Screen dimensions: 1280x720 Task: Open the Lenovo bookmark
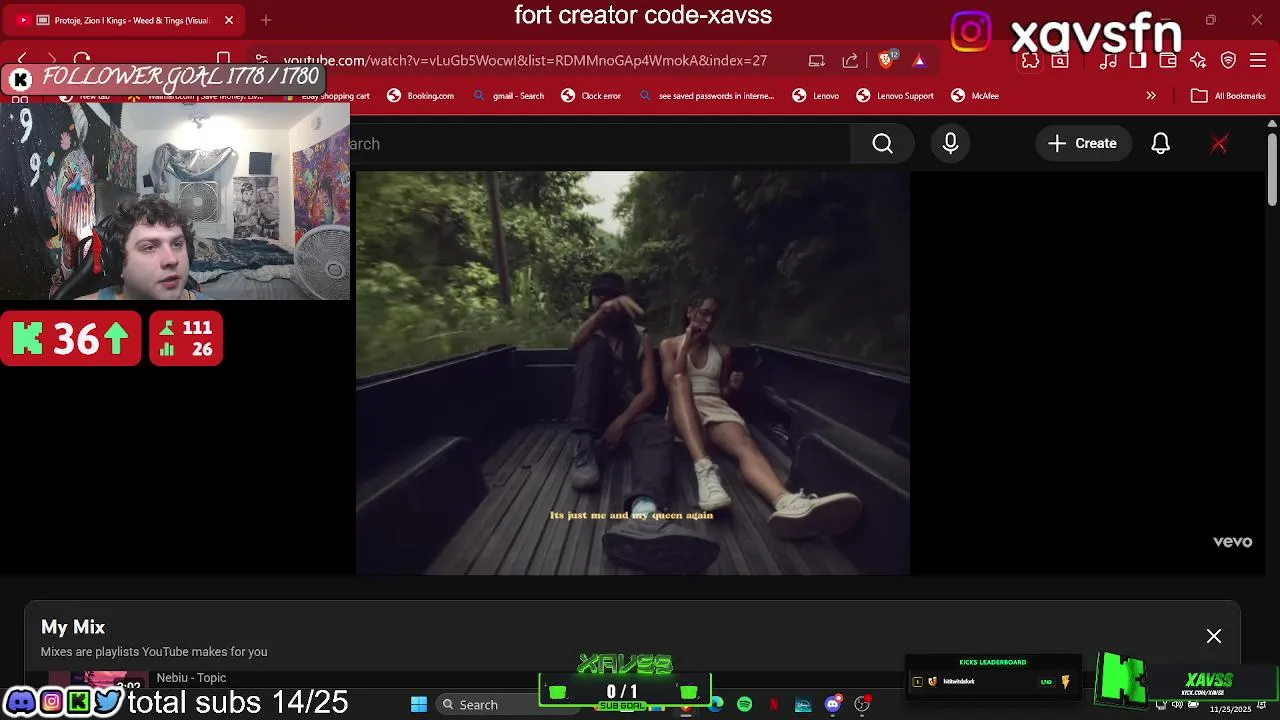pos(816,96)
